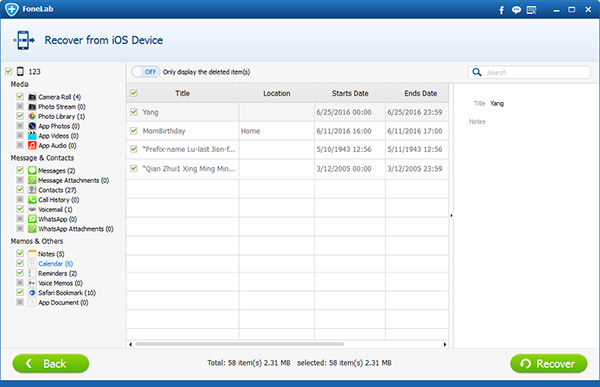
Task: Click the search magnifier icon
Action: point(477,72)
